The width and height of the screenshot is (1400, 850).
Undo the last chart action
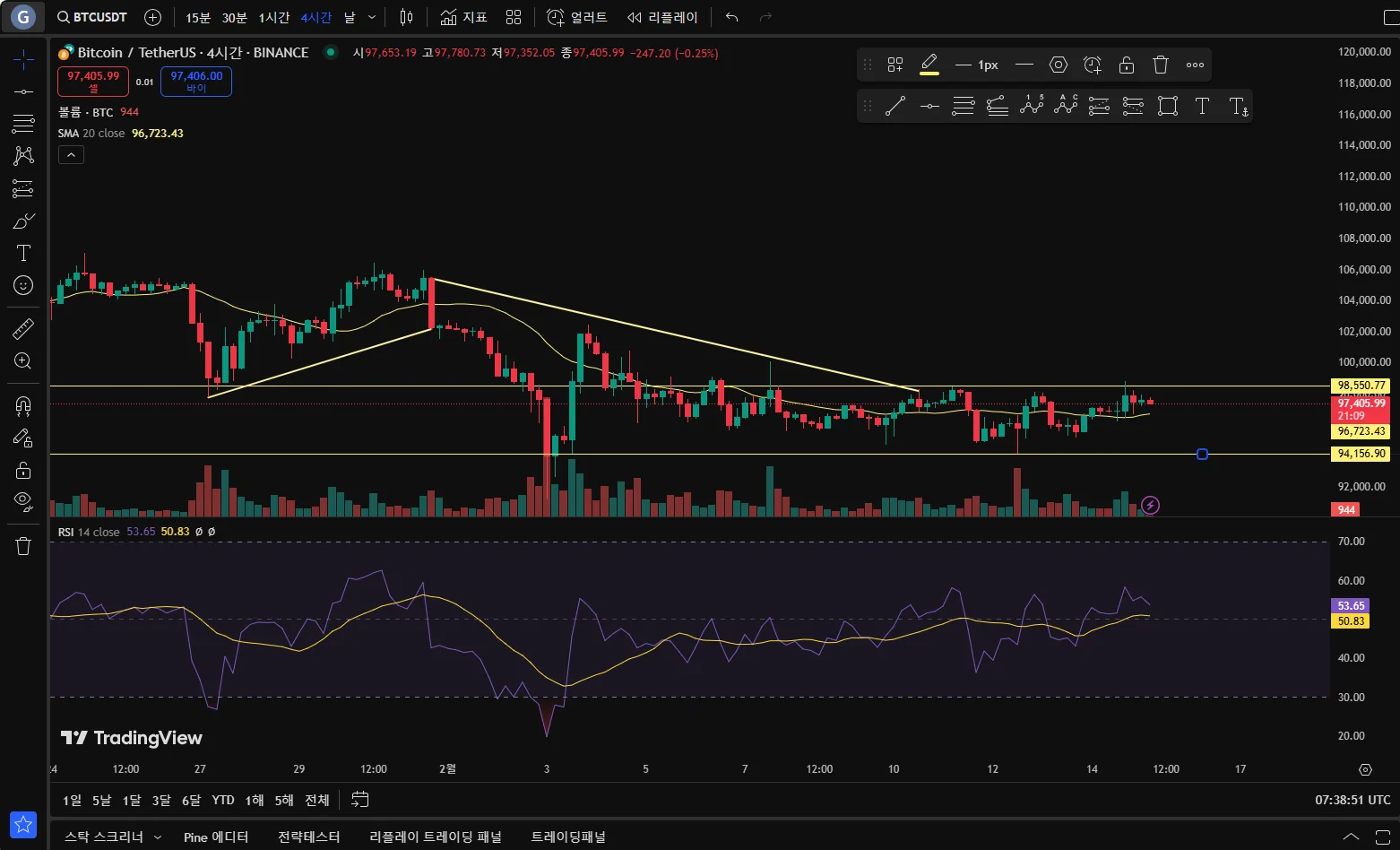coord(732,17)
